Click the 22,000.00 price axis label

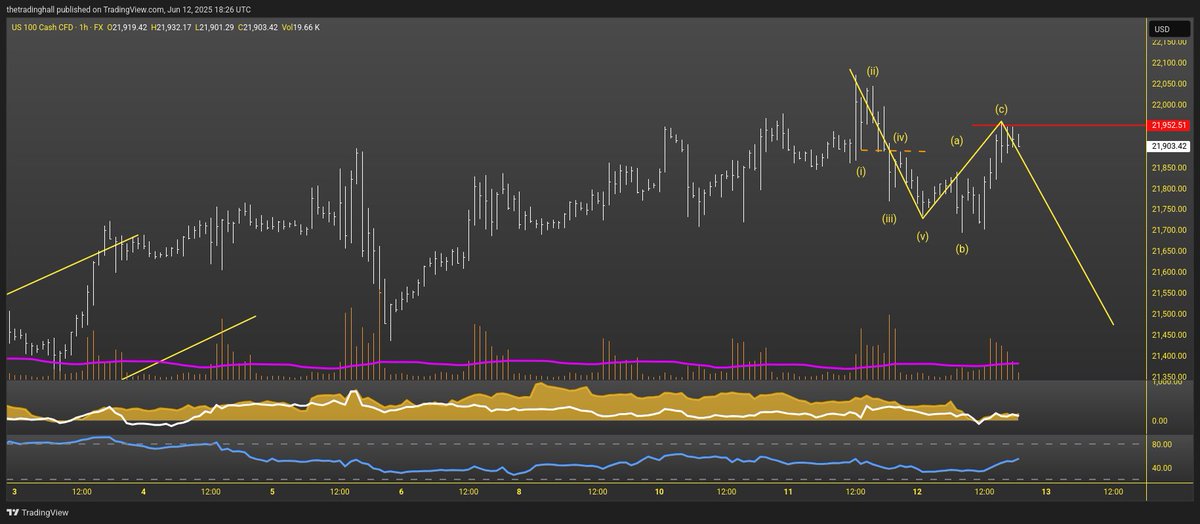tap(1168, 105)
